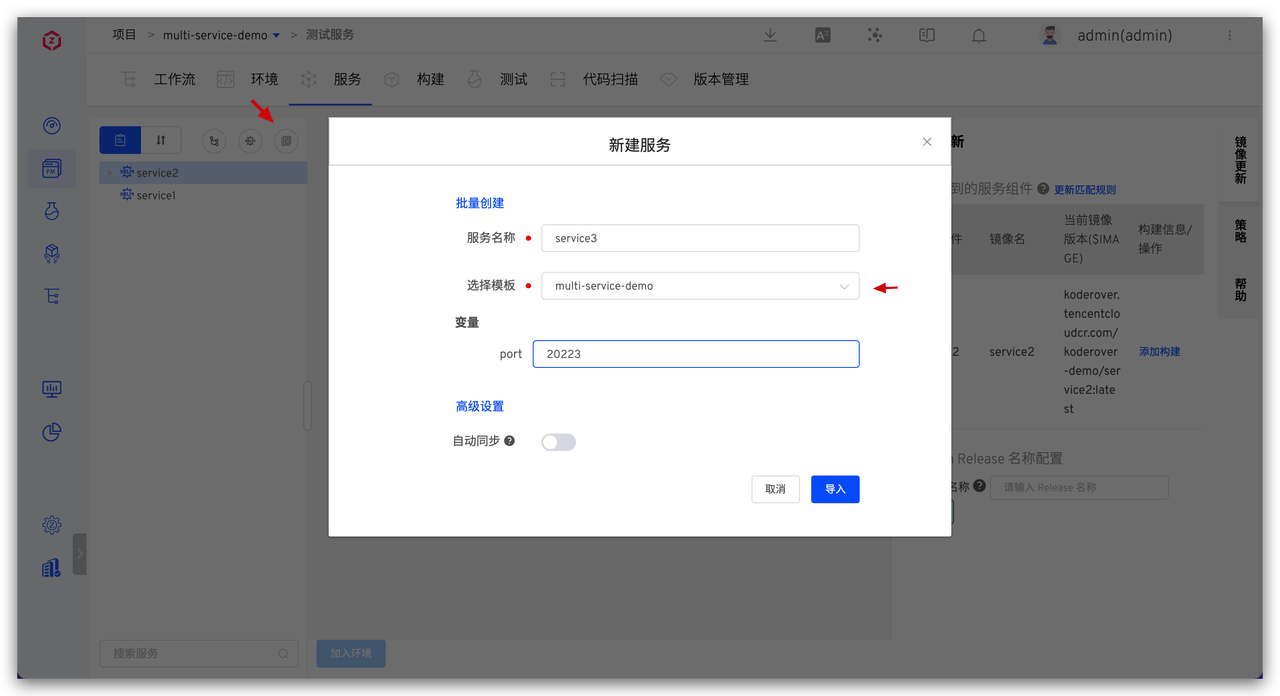This screenshot has width=1280, height=696.
Task: Open the 选择模板 dropdown
Action: click(700, 286)
